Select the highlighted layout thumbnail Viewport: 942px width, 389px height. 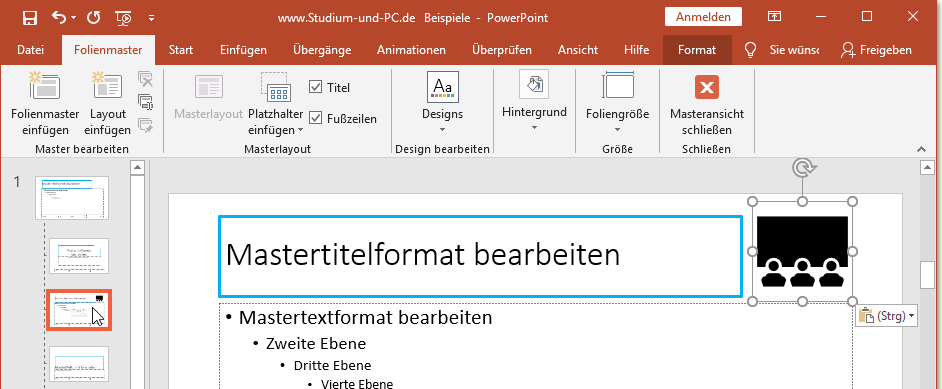(x=79, y=310)
